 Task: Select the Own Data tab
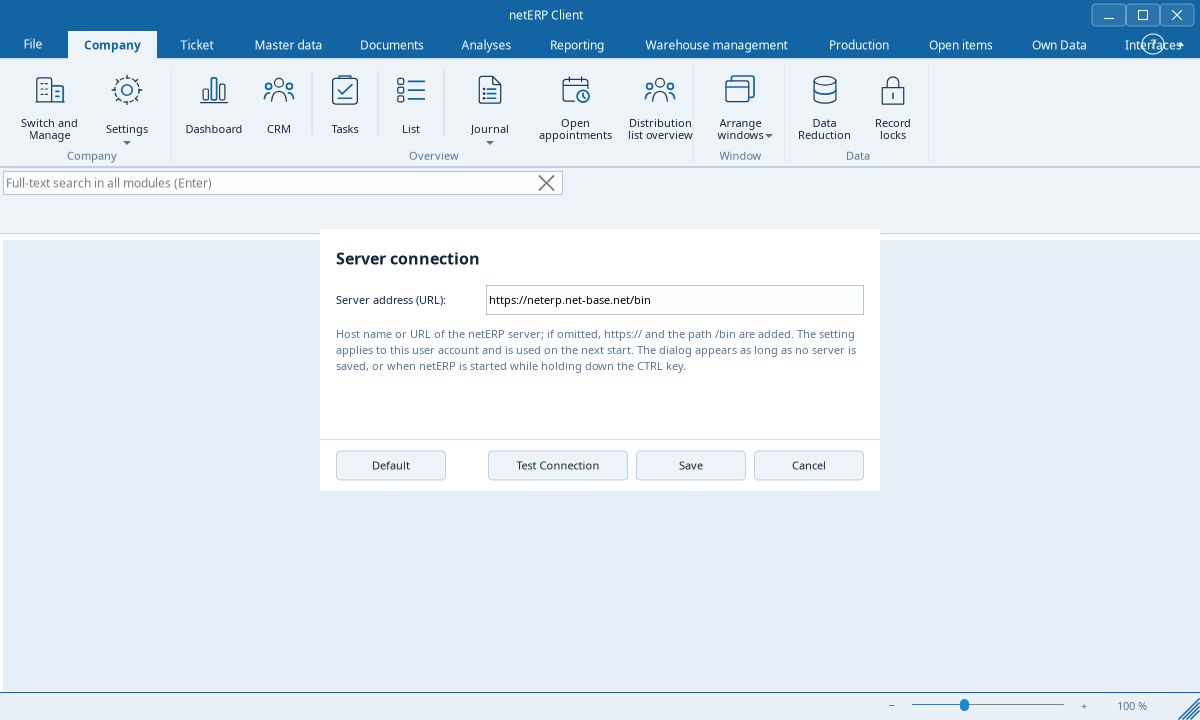[x=1059, y=45]
